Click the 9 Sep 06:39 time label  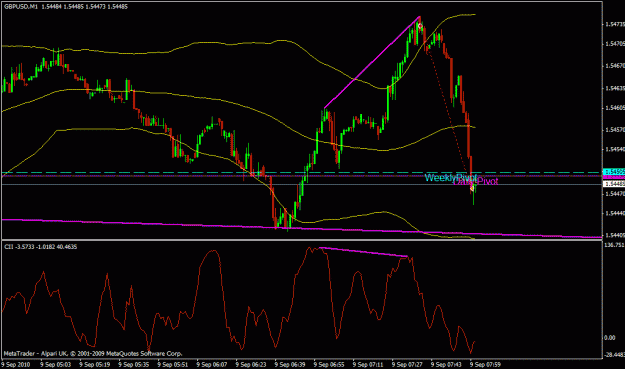click(290, 365)
